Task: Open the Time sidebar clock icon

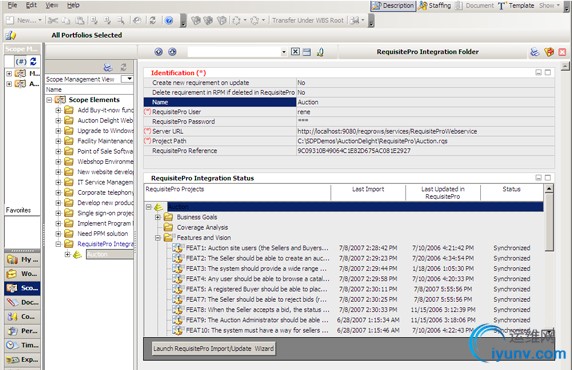Action: tap(12, 345)
